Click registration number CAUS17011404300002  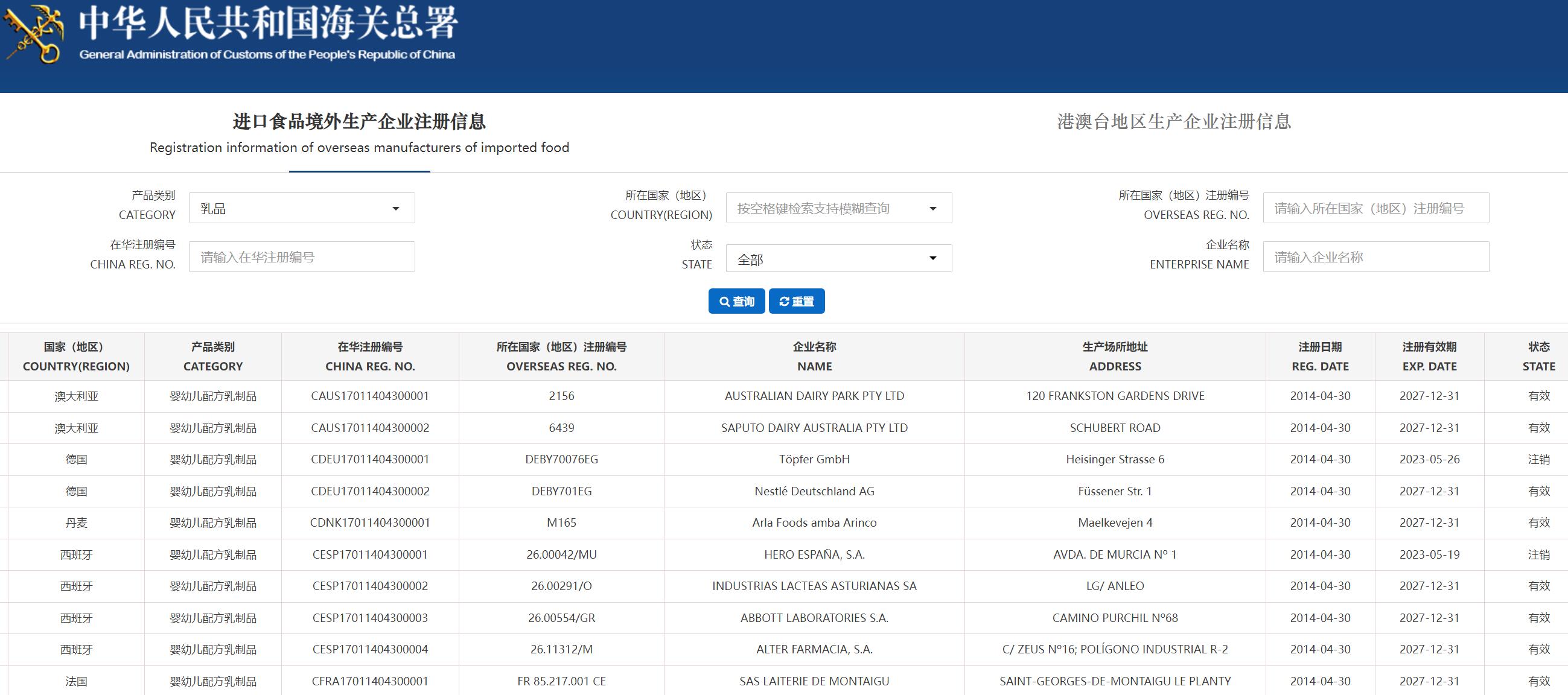click(x=370, y=428)
